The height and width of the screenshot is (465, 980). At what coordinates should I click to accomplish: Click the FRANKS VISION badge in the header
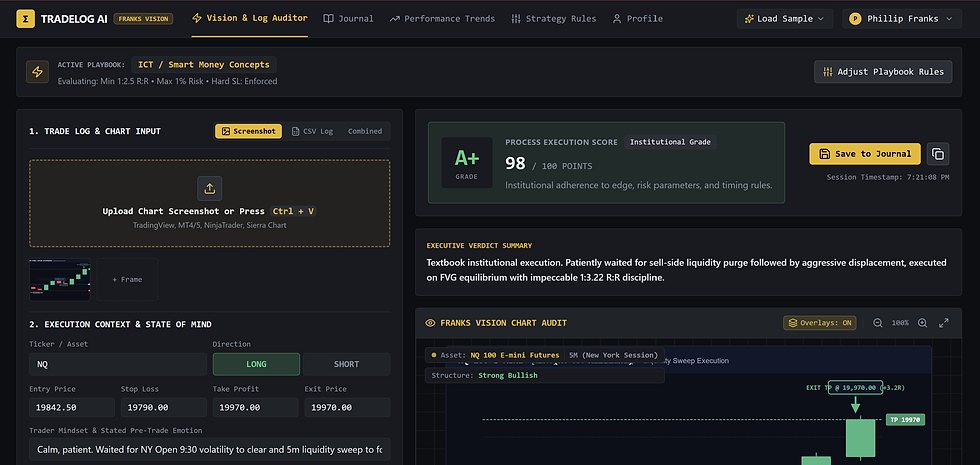(x=144, y=19)
